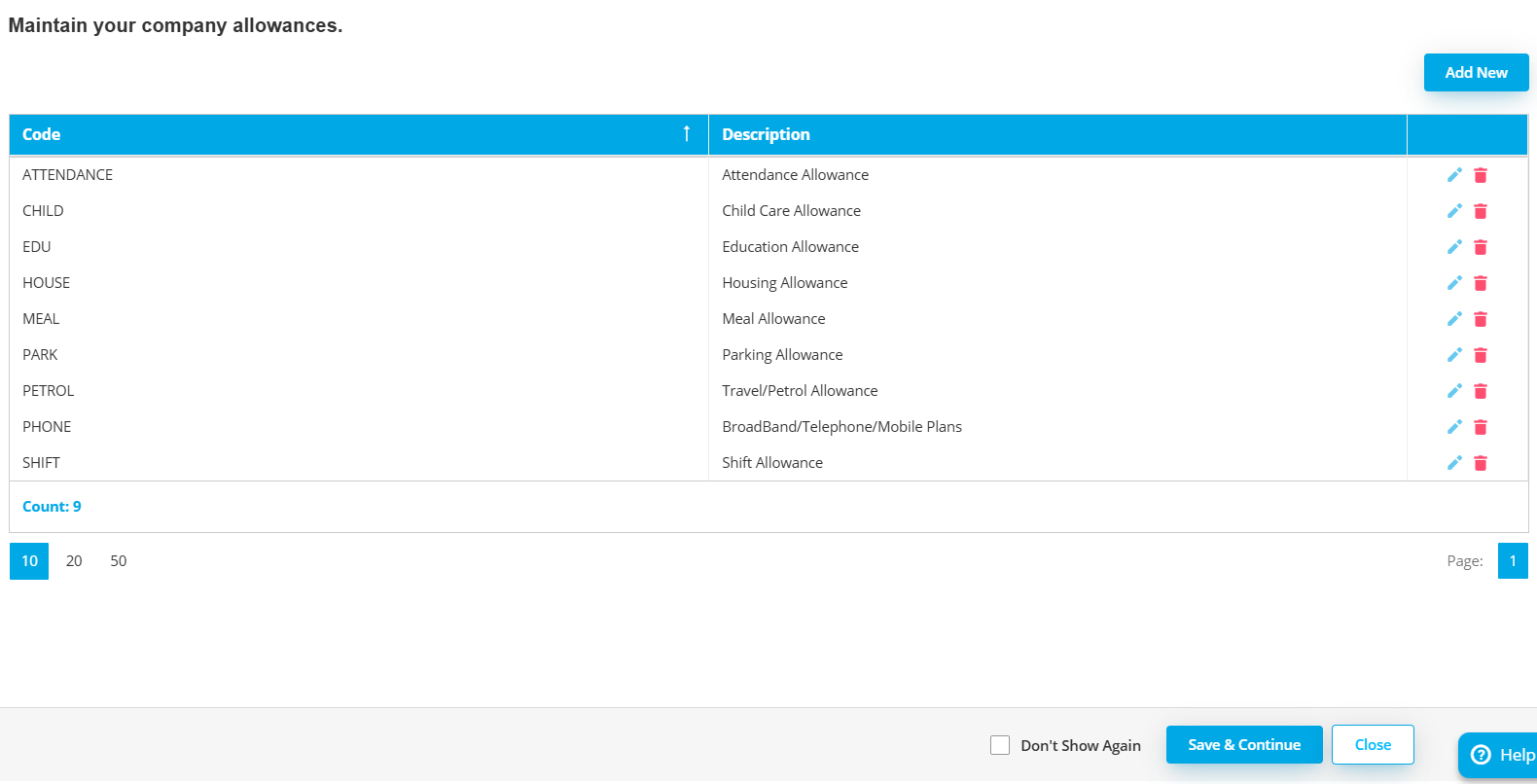Sort by Code using the arrow
The width and height of the screenshot is (1537, 784).
(x=686, y=134)
